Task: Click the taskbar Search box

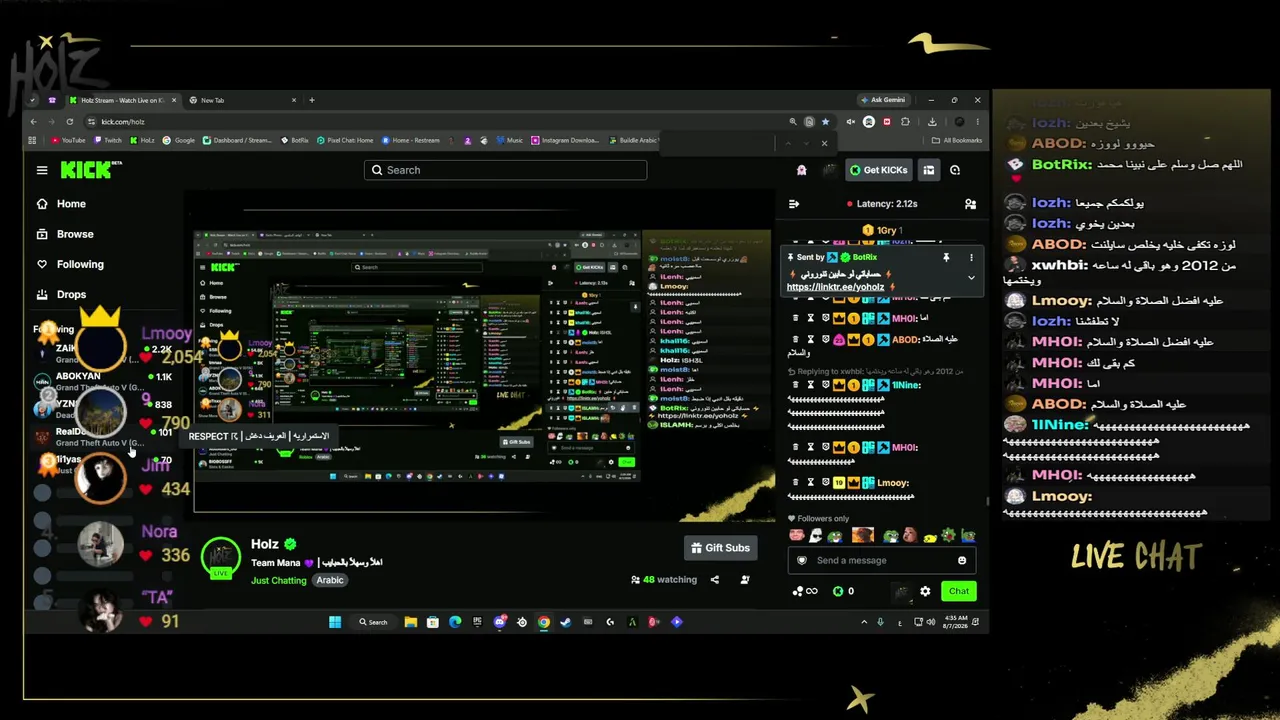Action: click(x=373, y=622)
